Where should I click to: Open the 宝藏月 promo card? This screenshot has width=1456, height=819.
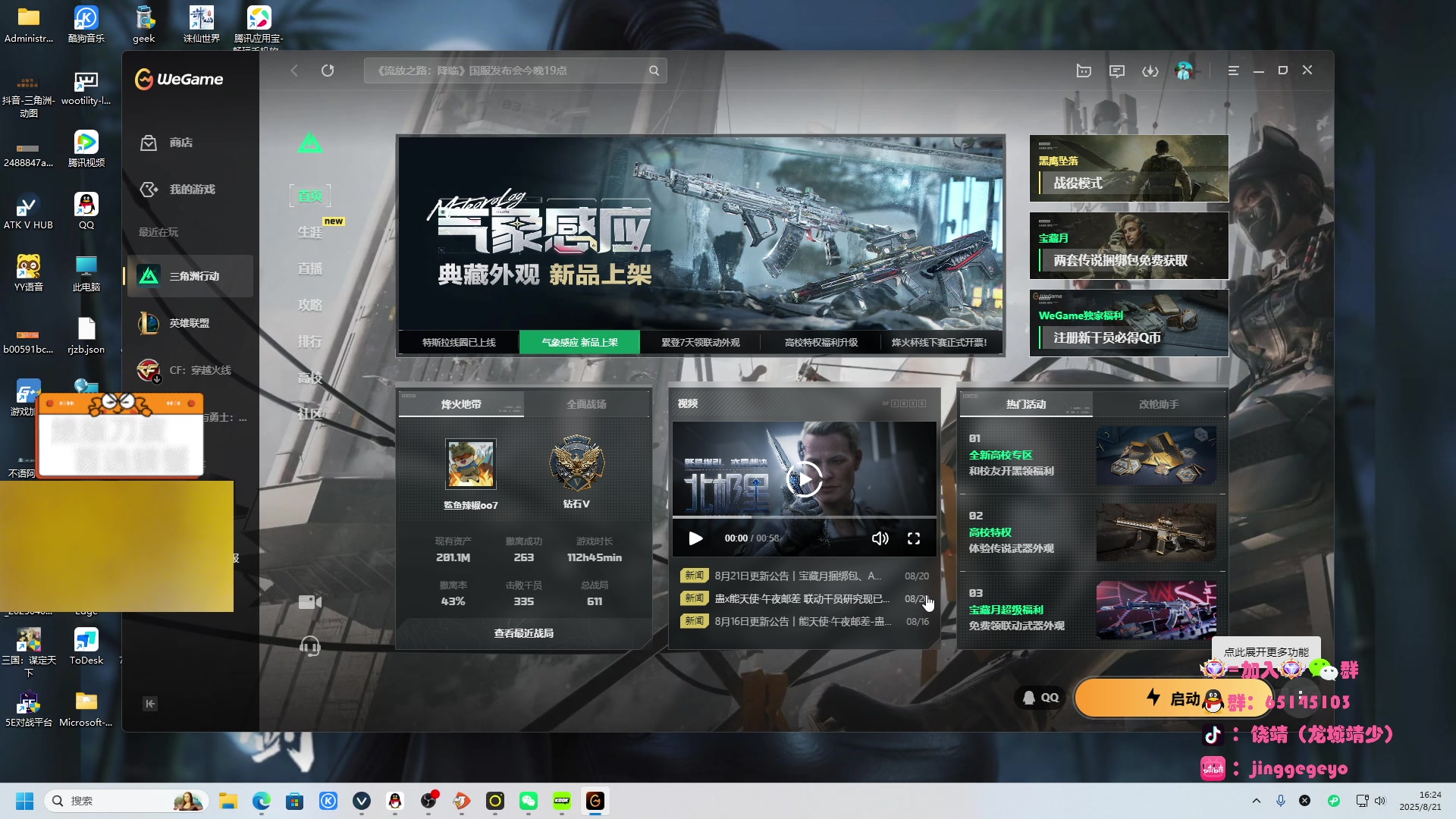point(1128,246)
